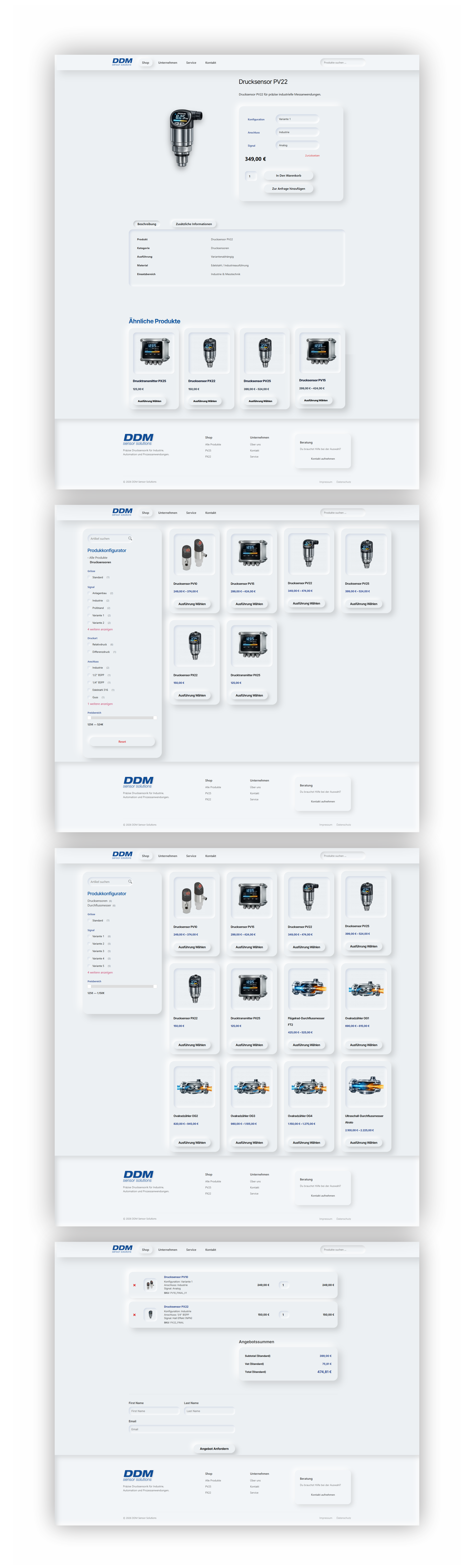The width and height of the screenshot is (474, 1568).
Task: Remove Drucksensor PV10 with the red X
Action: (134, 1285)
